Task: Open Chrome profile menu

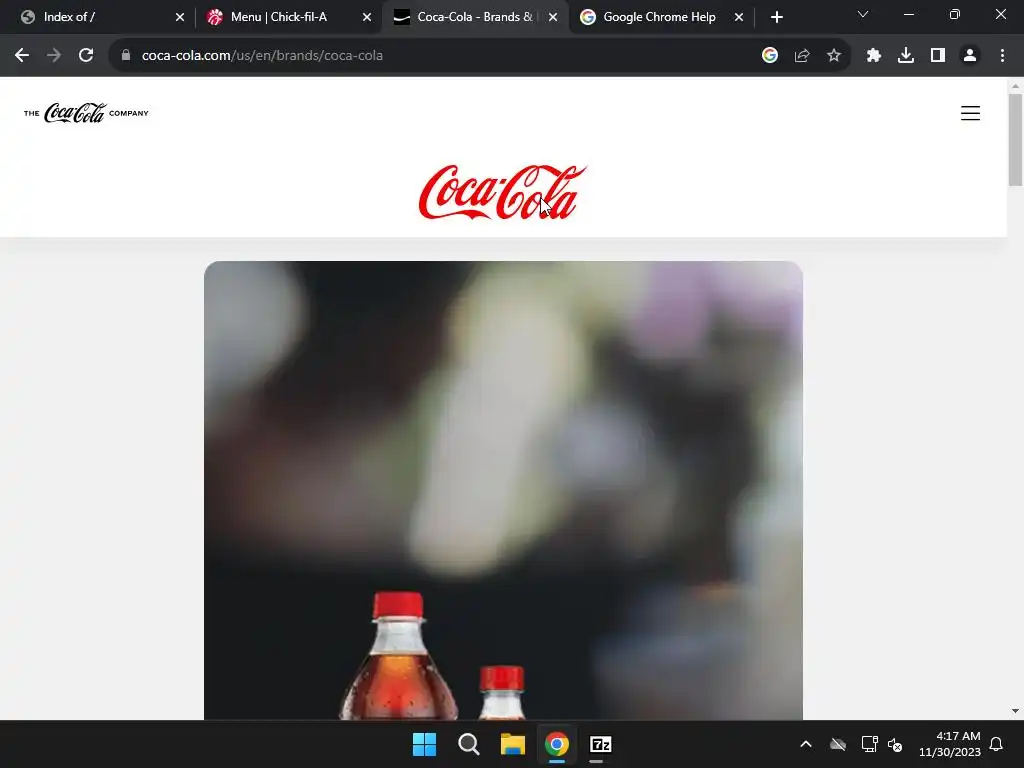Action: (970, 56)
